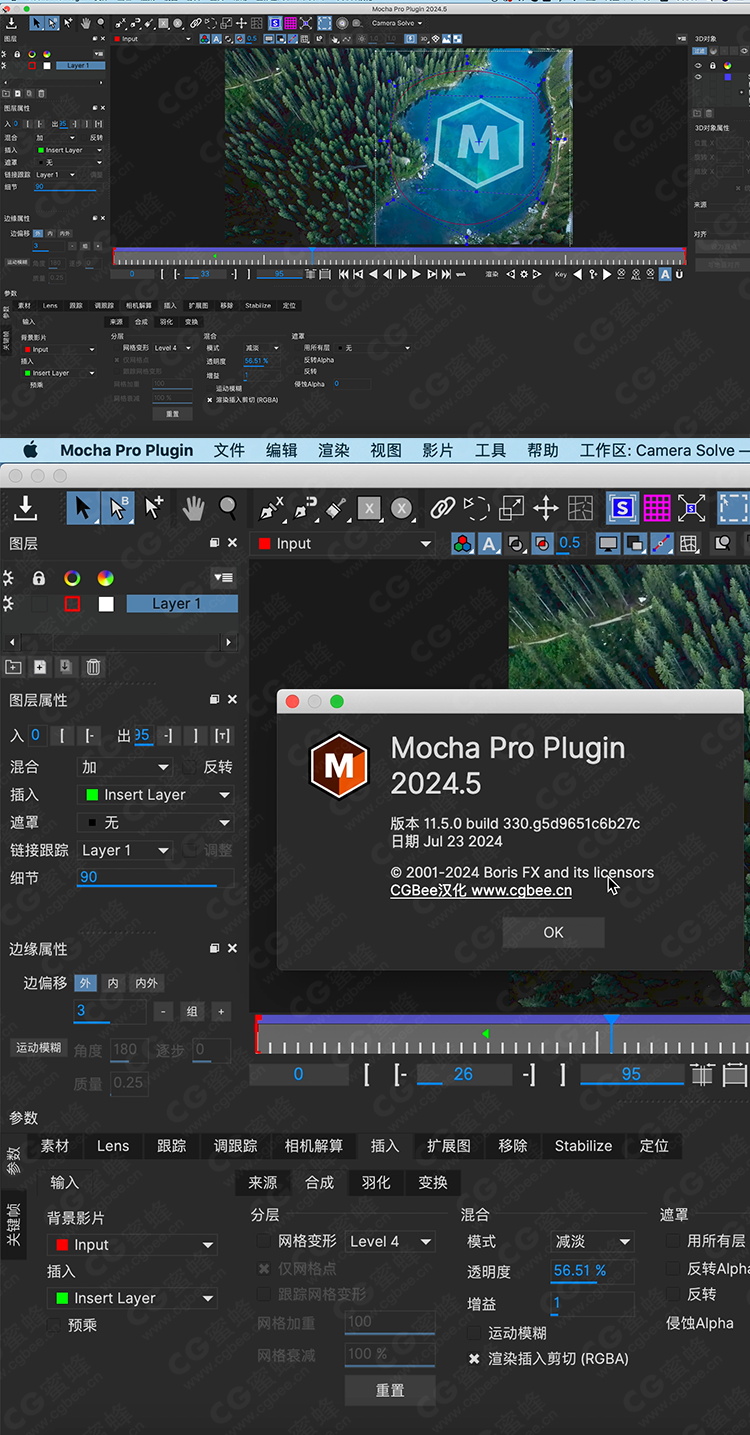Screen dimensions: 750x1435
Task: Click the lock icon in enlarged layer header
Action: click(39, 578)
